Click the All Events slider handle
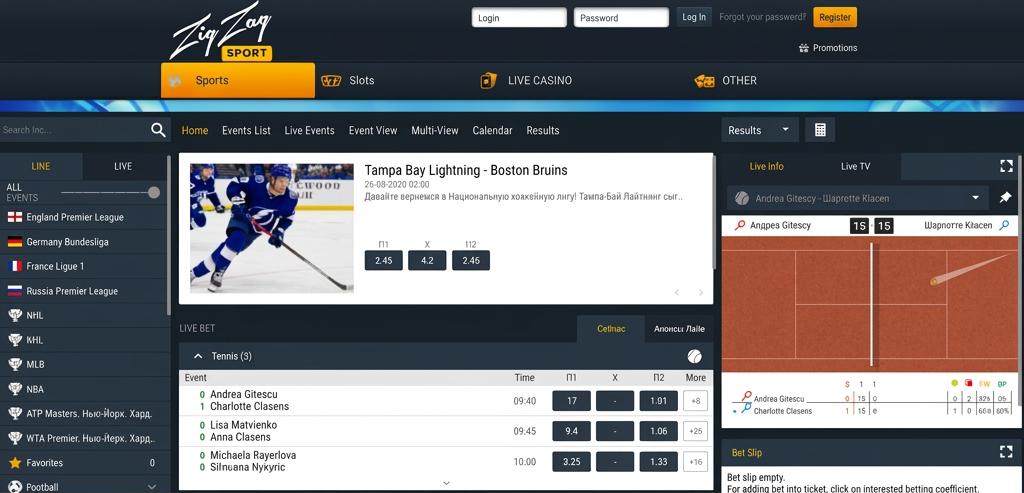 pyautogui.click(x=153, y=193)
